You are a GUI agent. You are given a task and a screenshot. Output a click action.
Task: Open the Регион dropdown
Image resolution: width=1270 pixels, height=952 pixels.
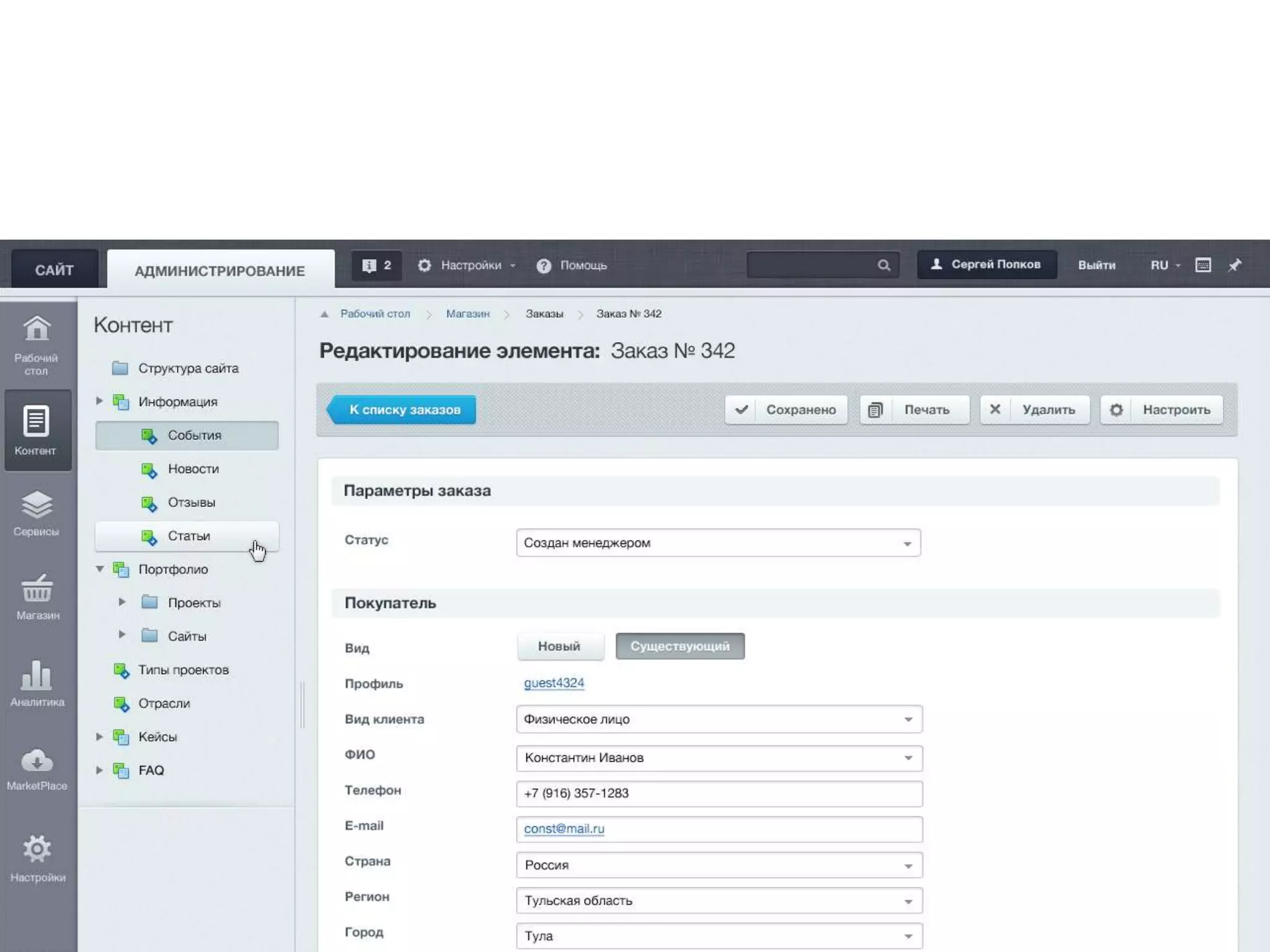[x=719, y=901]
